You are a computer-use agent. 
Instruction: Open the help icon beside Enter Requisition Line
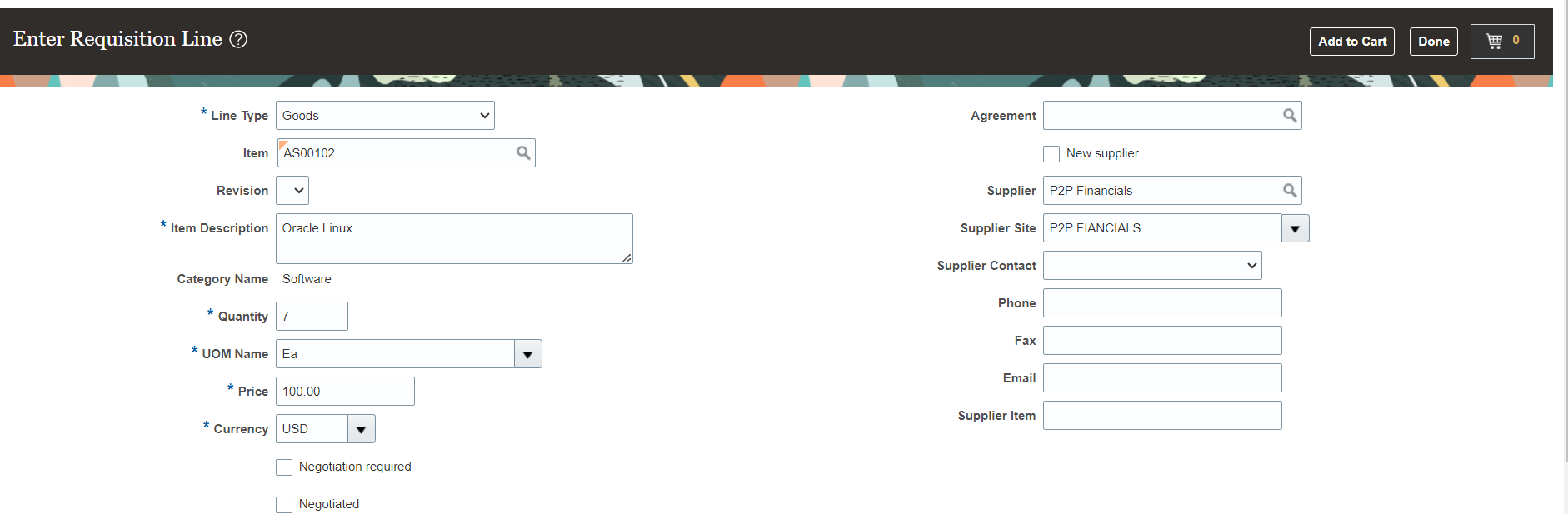238,39
